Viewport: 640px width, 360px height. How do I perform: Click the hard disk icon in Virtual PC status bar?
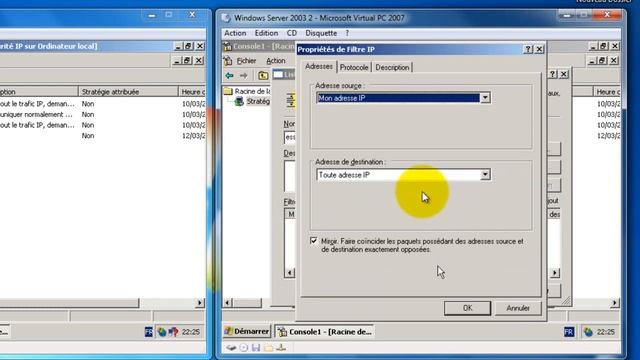pyautogui.click(x=231, y=348)
